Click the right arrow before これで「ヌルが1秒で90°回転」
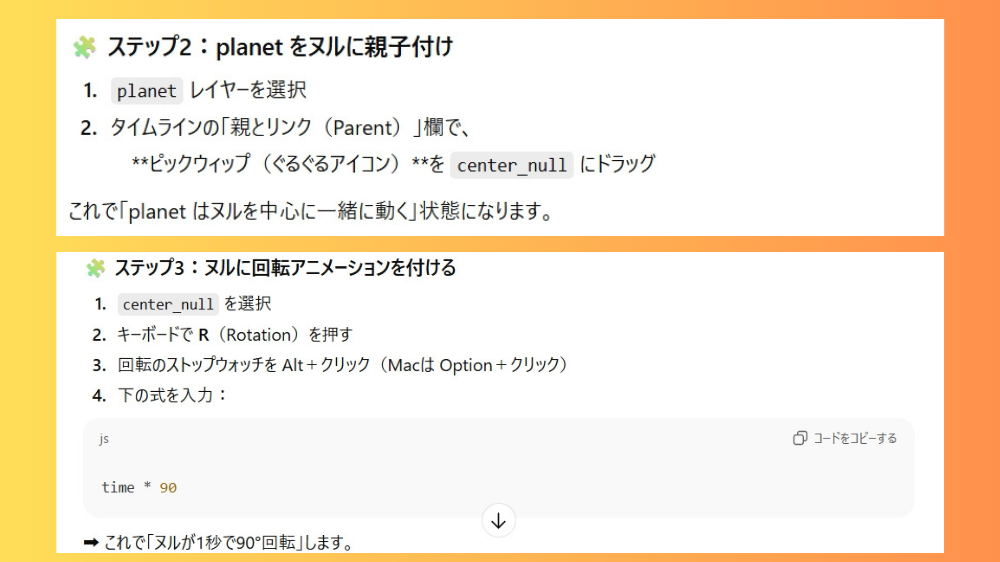 (91, 543)
